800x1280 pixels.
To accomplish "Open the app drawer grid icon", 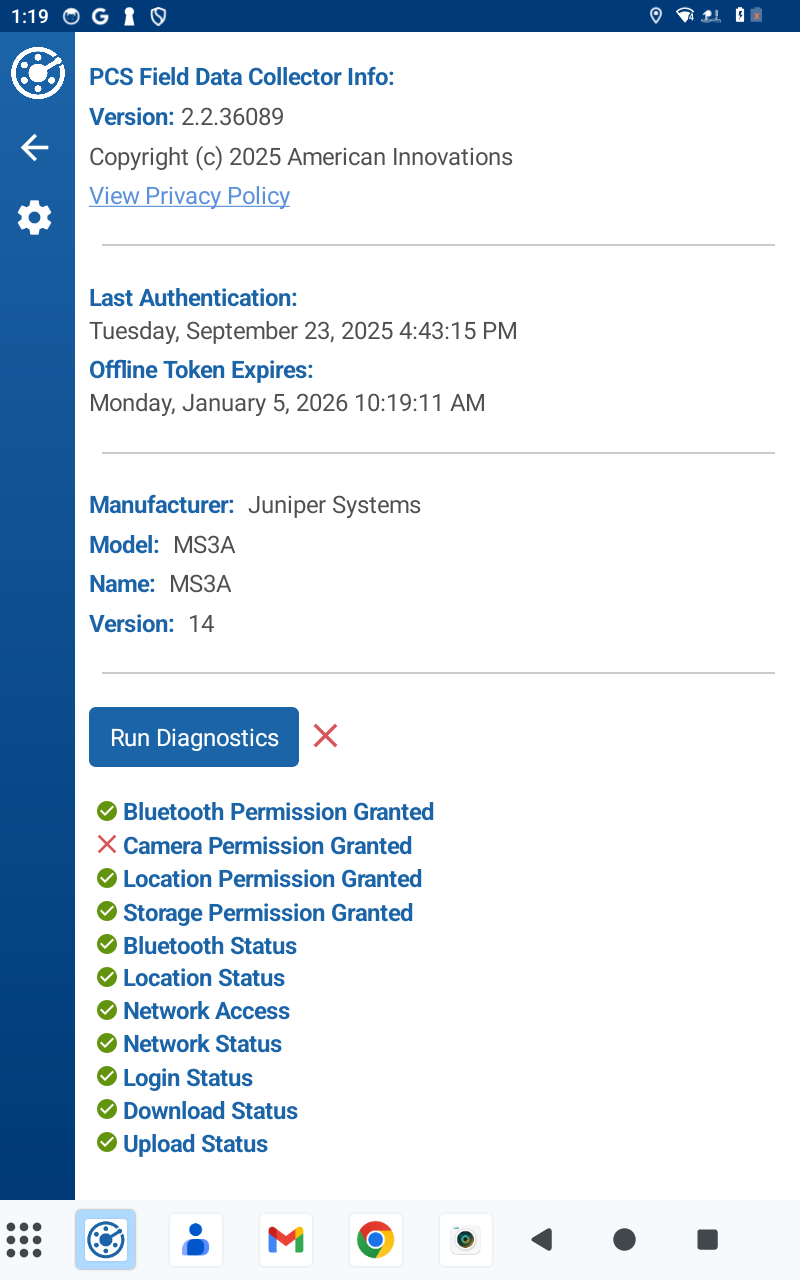I will point(24,1240).
